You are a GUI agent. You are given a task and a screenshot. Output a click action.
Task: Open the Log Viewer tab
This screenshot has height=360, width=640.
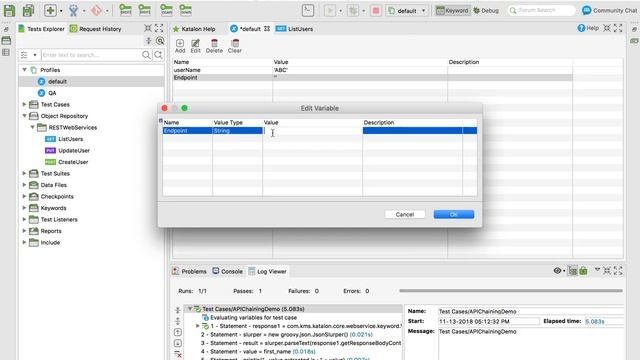tap(267, 271)
